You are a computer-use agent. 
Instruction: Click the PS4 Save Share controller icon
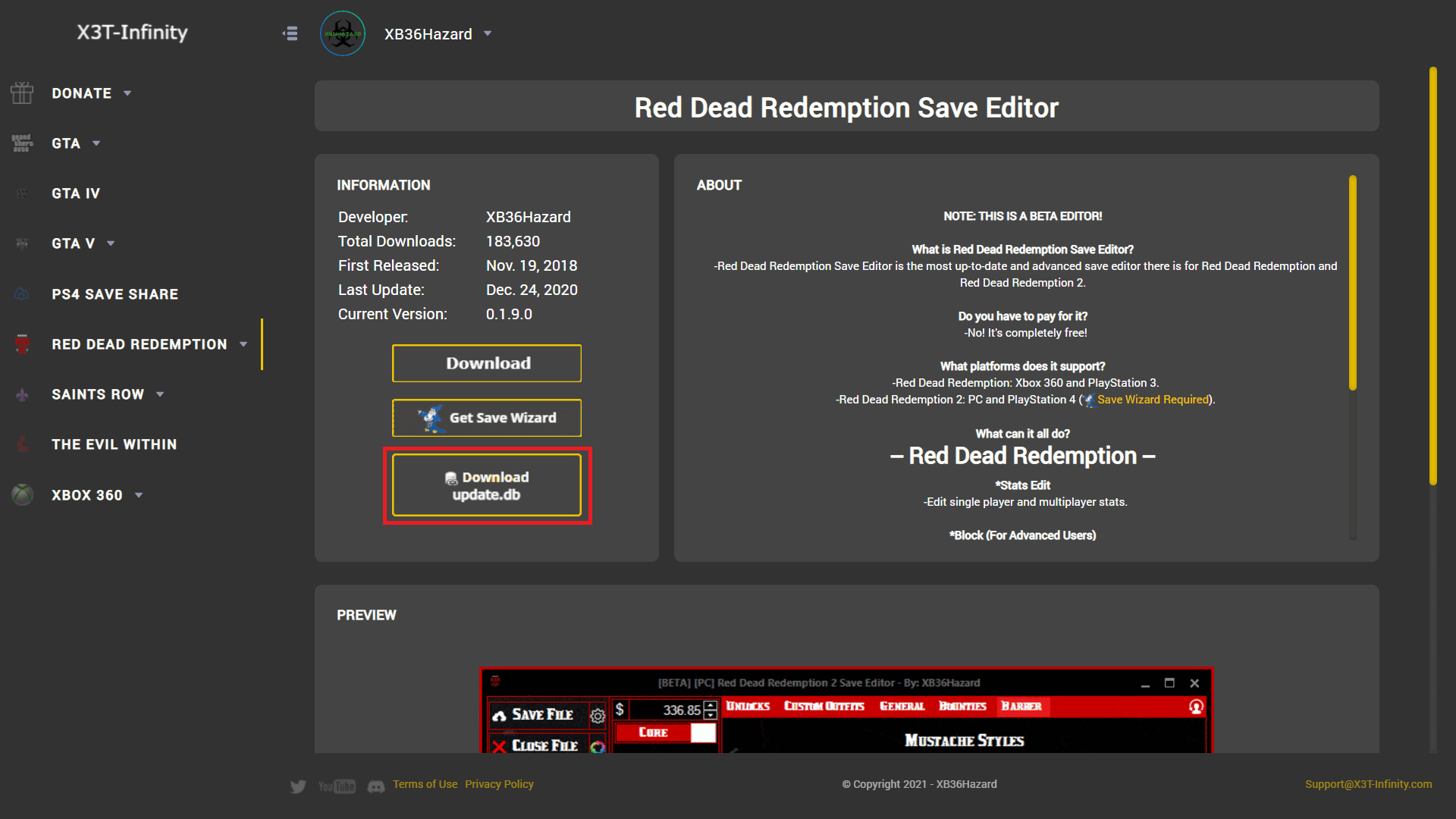[x=22, y=294]
